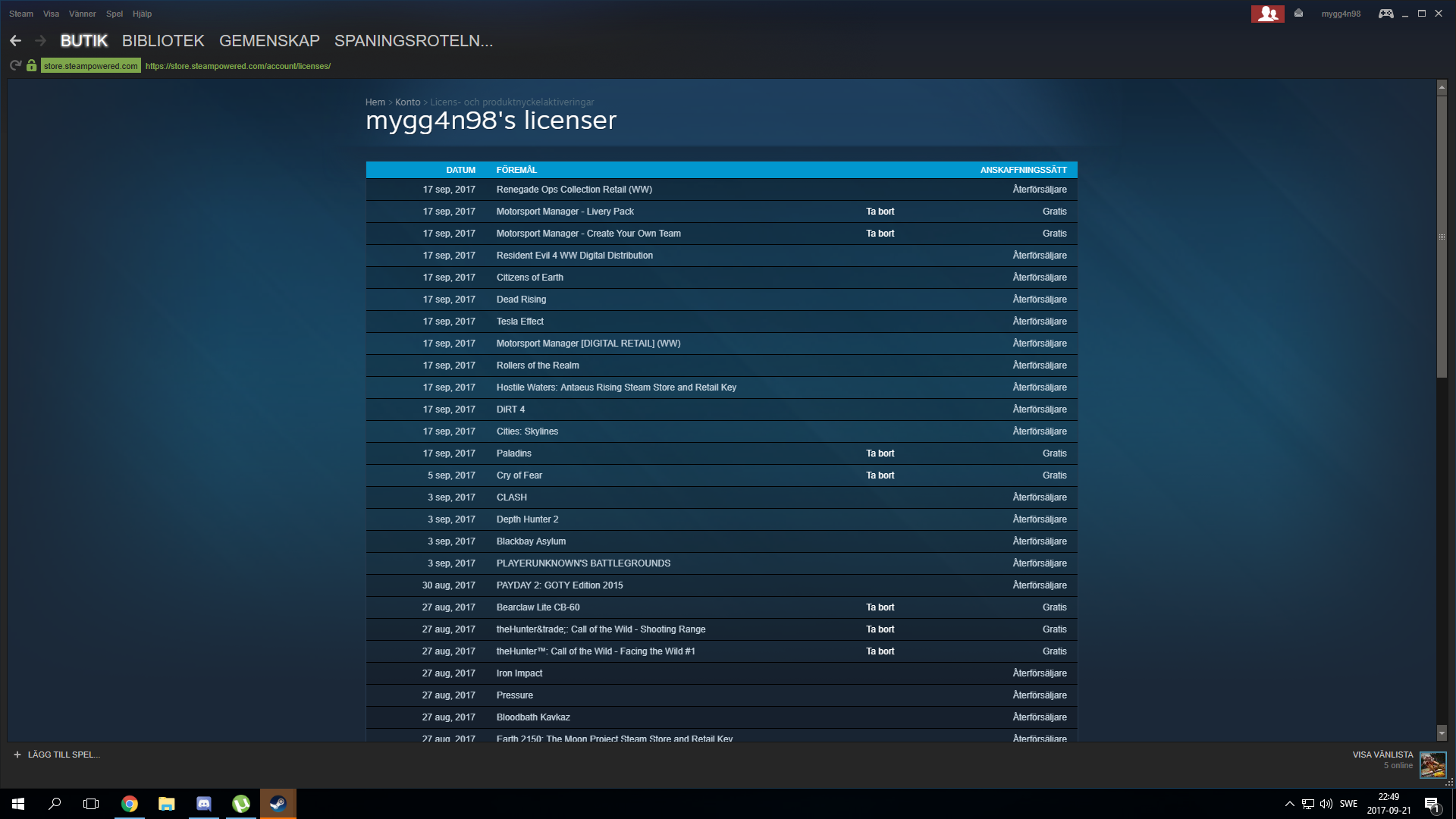Open uTorrent from the taskbar

coord(241,804)
